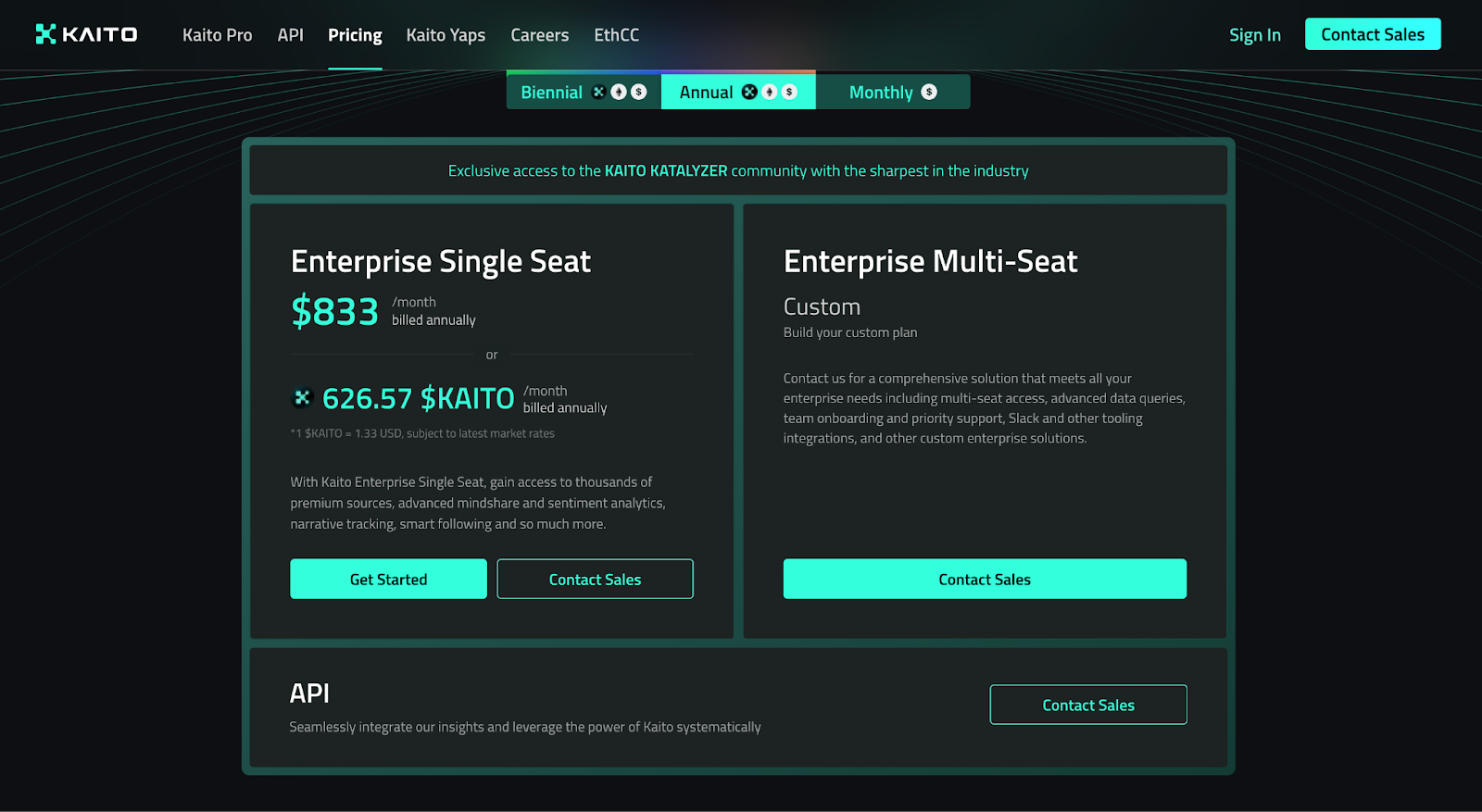Navigate to the EthCC page
This screenshot has height=812, width=1482.
pyautogui.click(x=617, y=35)
